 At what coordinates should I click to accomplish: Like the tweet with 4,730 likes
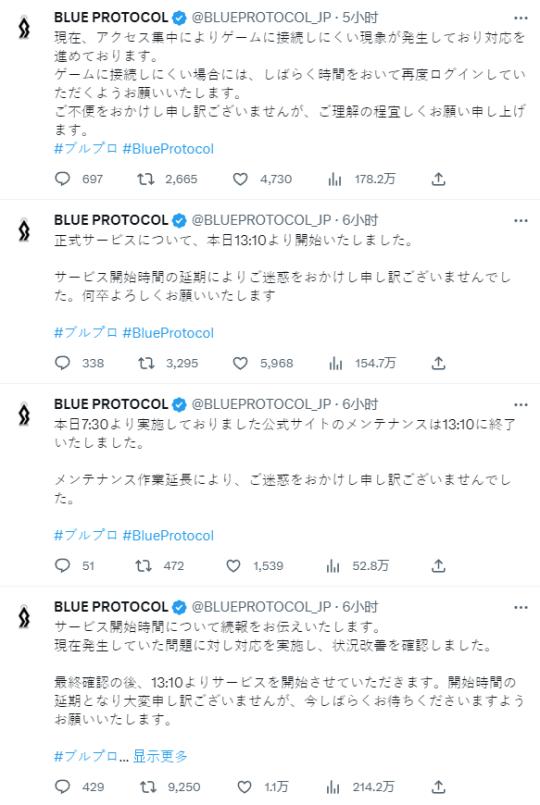click(x=240, y=179)
